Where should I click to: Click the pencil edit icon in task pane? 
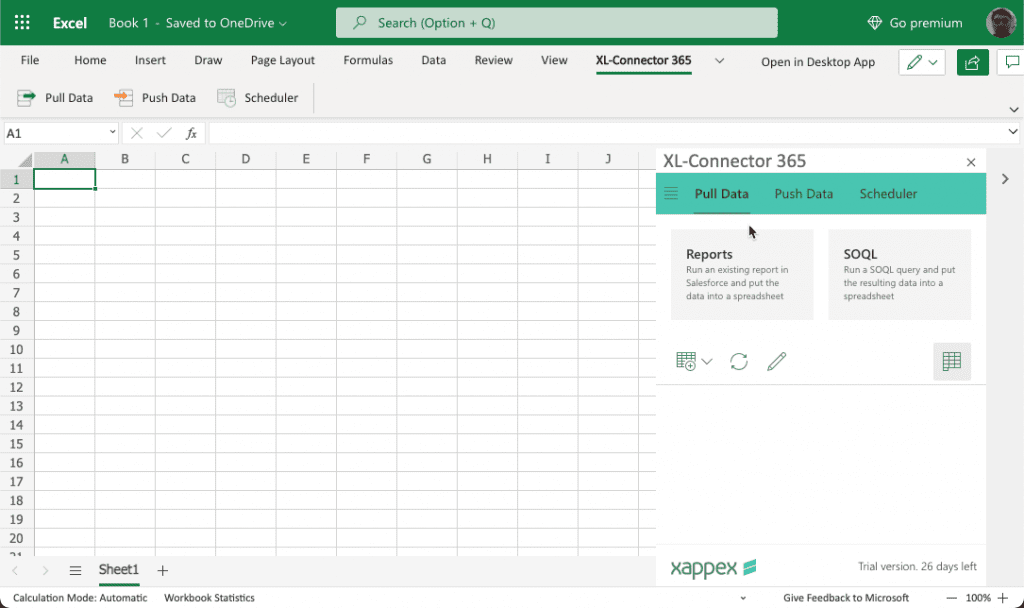click(777, 362)
